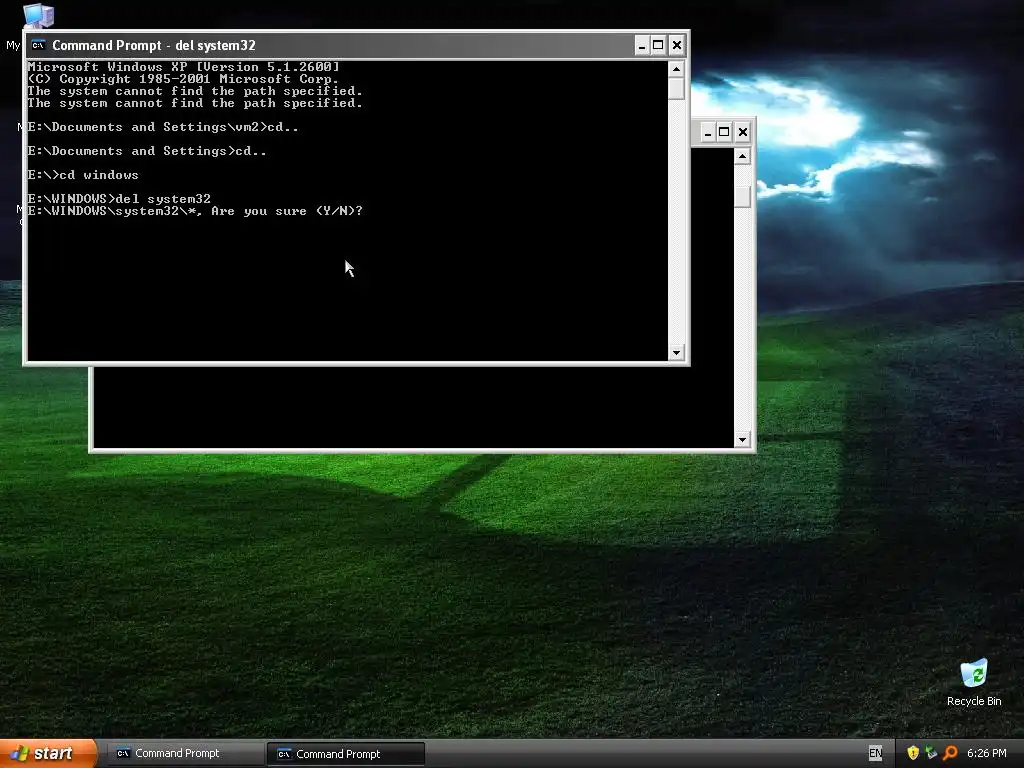Screen dimensions: 1024x768
Task: Select My Computer desktop icon at top left
Action: tap(38, 16)
